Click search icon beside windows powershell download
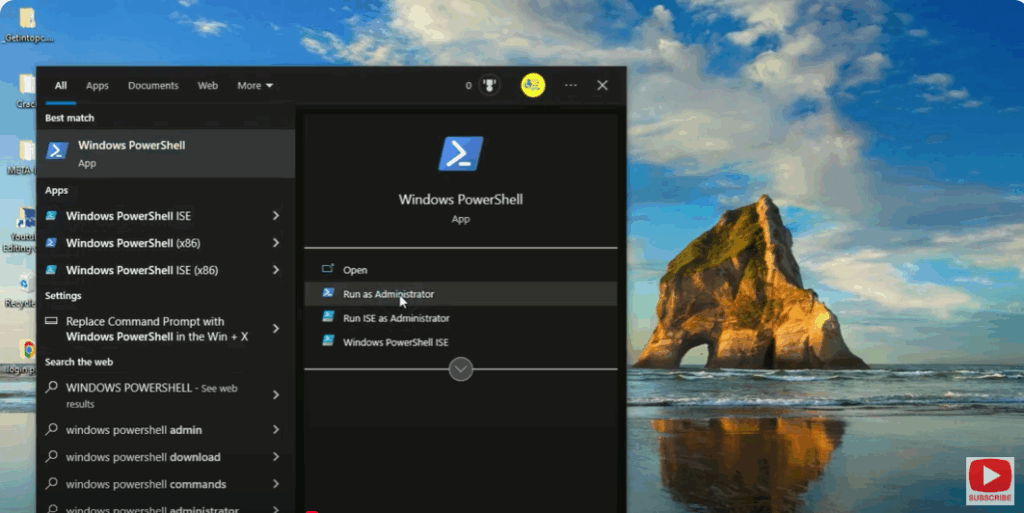 (51, 456)
